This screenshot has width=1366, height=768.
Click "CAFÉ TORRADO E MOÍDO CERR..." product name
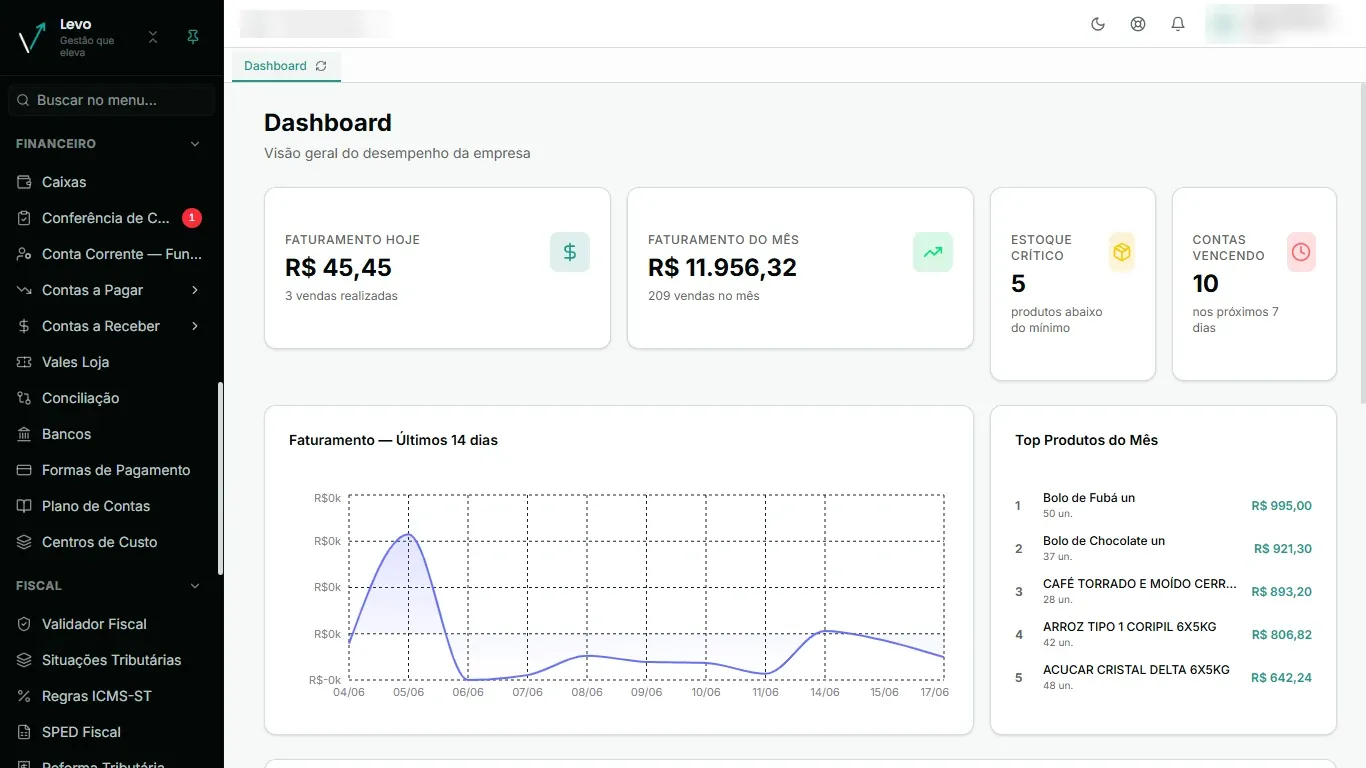(1140, 584)
